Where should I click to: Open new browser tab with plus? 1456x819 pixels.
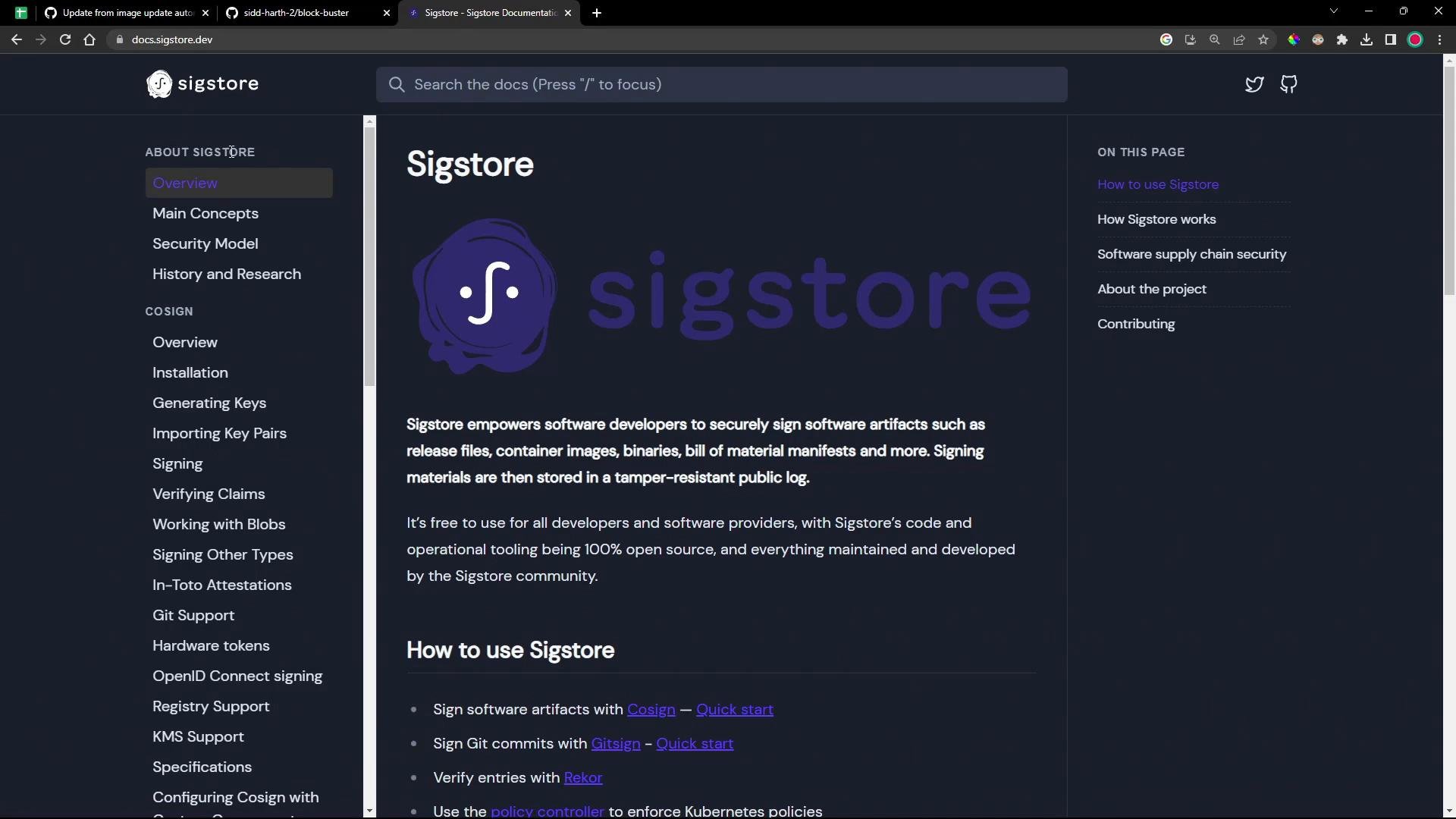click(597, 13)
